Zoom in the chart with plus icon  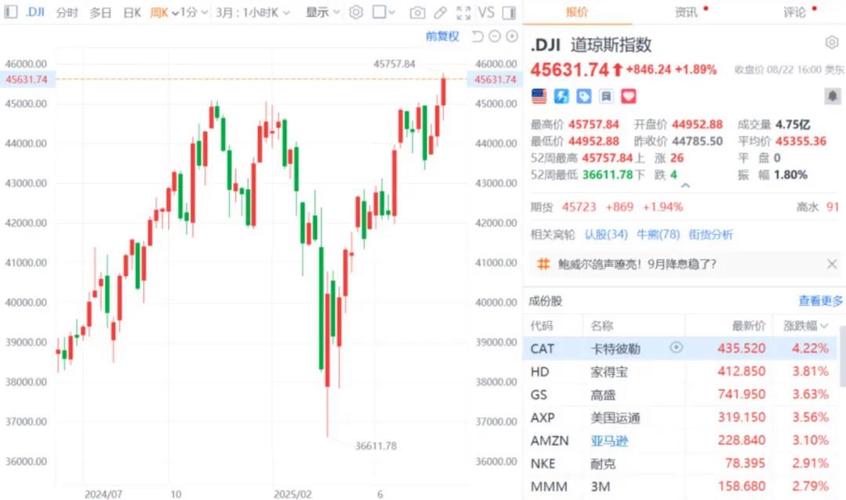click(x=510, y=37)
